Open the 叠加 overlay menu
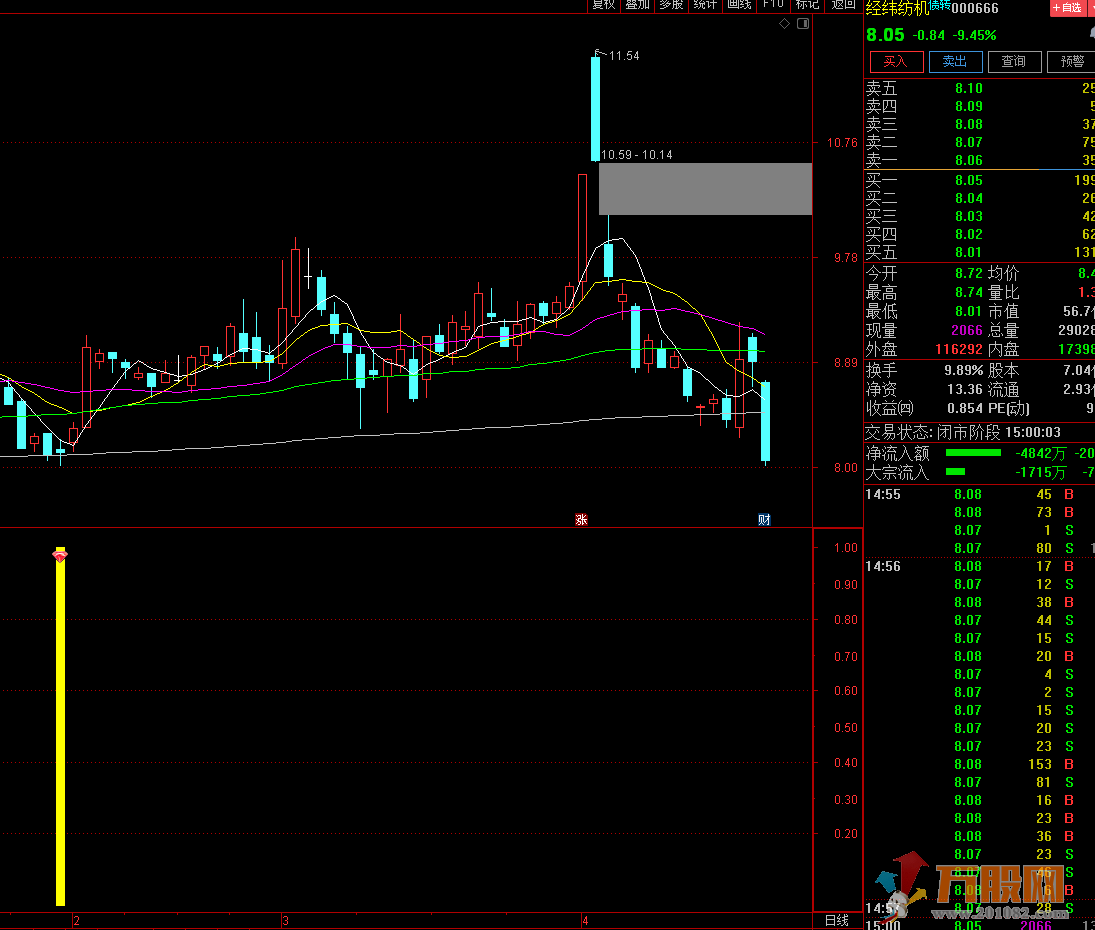This screenshot has width=1095, height=930. click(637, 5)
